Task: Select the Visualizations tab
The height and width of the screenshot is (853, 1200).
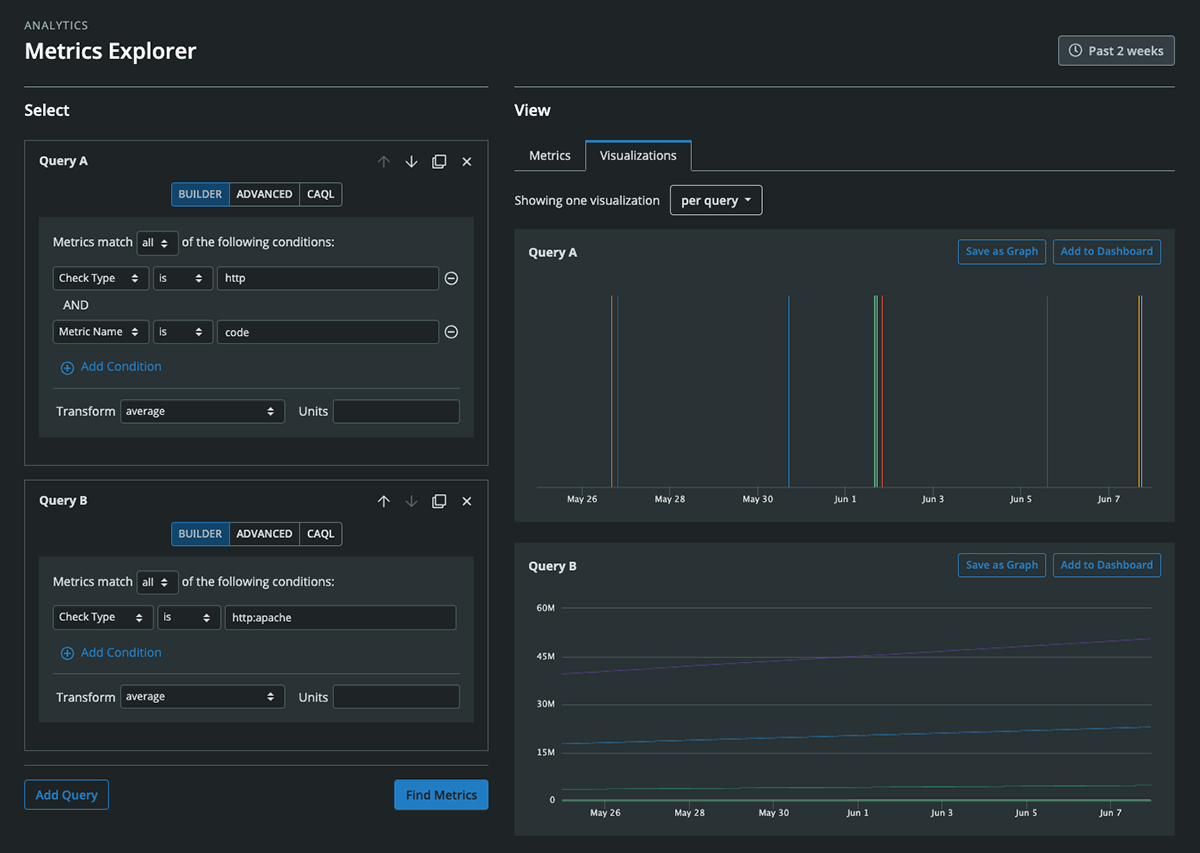Action: 638,155
